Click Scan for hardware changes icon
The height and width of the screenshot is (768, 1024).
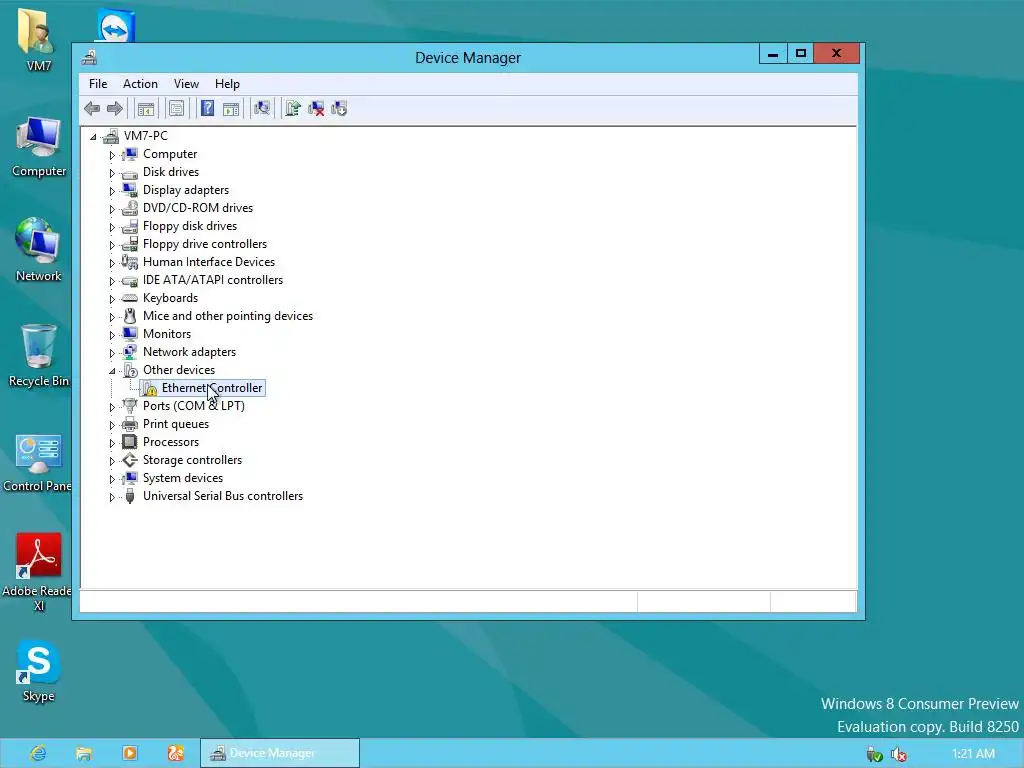262,108
